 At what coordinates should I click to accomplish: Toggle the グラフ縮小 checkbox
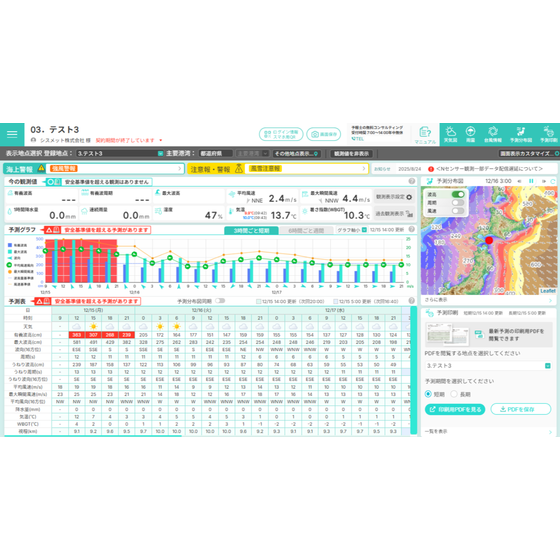click(364, 230)
